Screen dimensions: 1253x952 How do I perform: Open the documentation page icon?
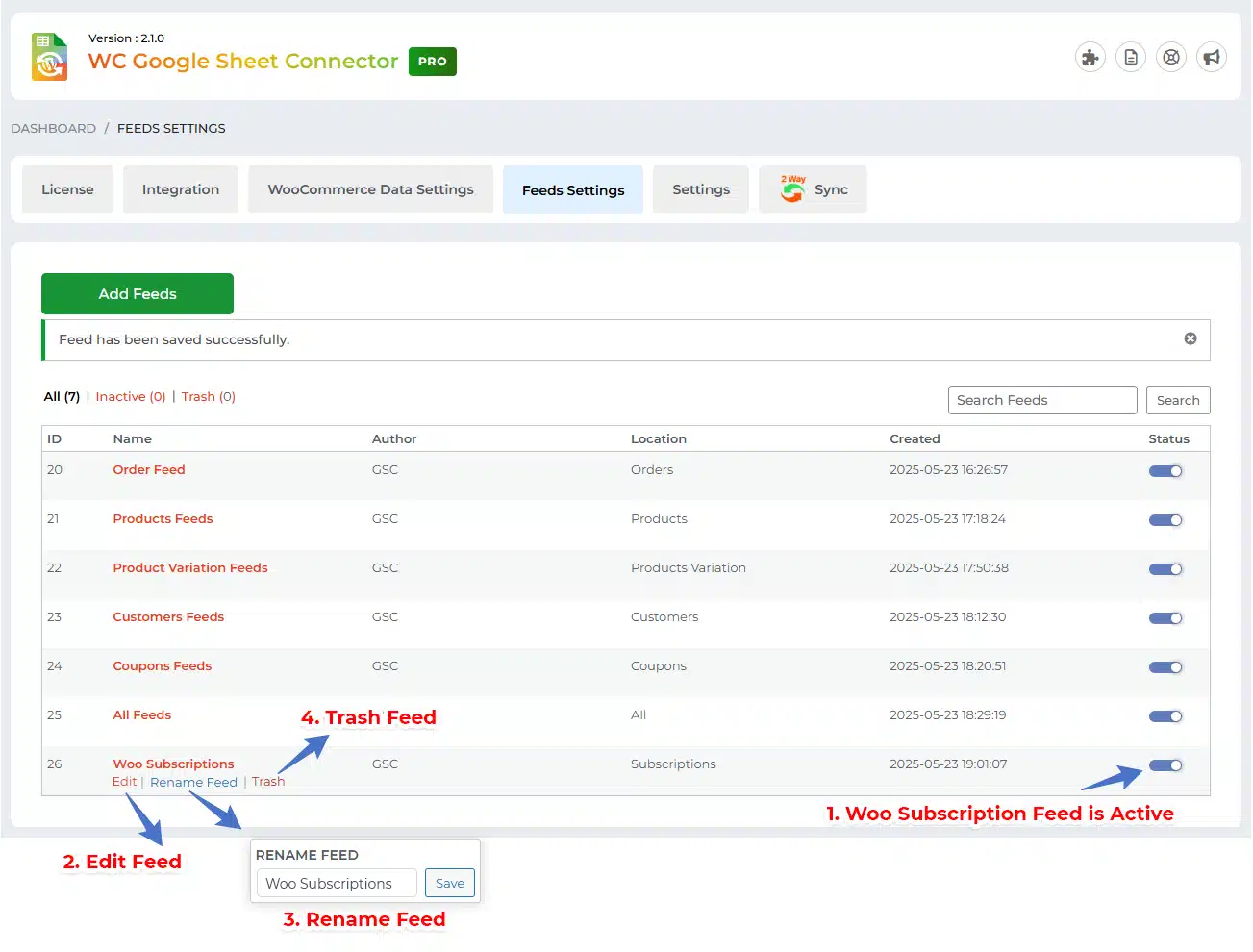pyautogui.click(x=1131, y=58)
